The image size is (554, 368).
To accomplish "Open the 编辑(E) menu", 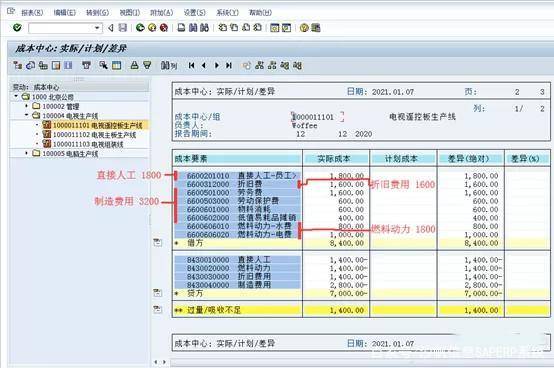I will pyautogui.click(x=64, y=13).
